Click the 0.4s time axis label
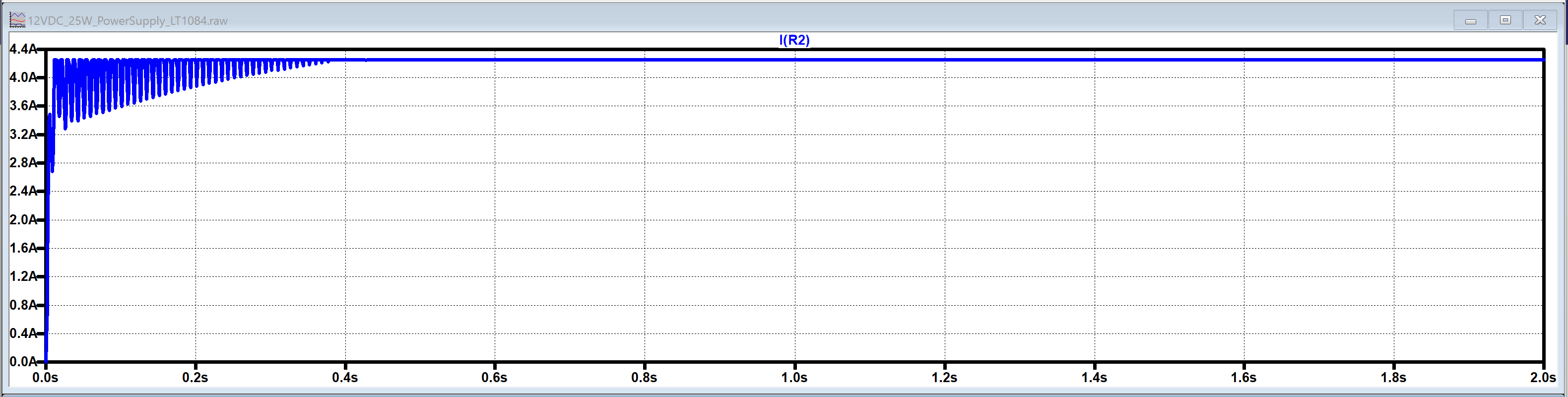The width and height of the screenshot is (1568, 397). [345, 378]
